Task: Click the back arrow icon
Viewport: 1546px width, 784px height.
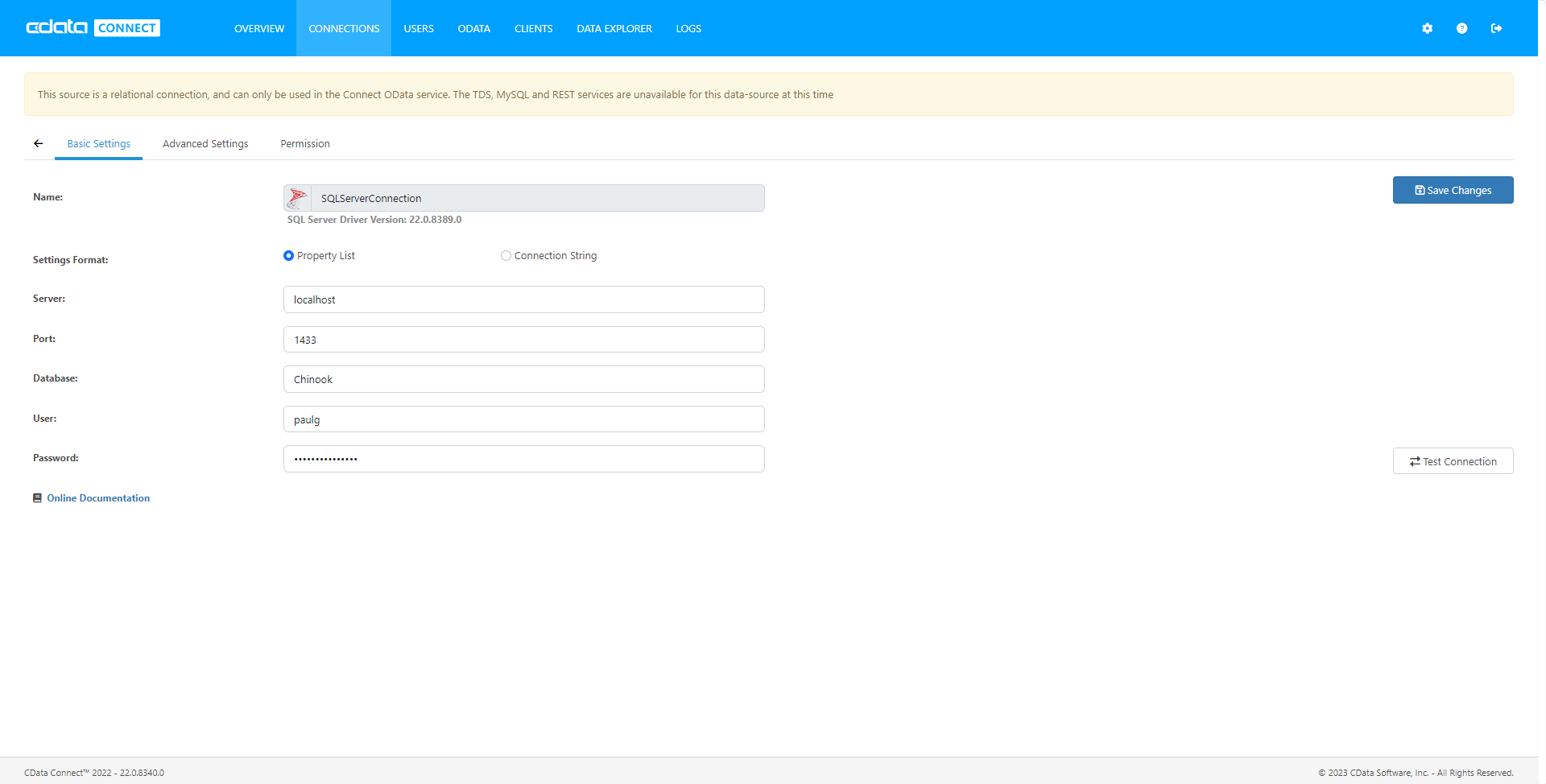Action: point(38,143)
